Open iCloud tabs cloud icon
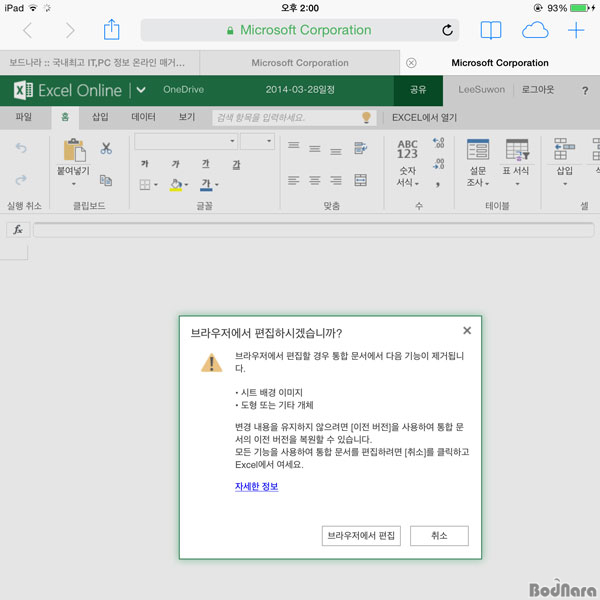This screenshot has height=600, width=600. pyautogui.click(x=535, y=30)
